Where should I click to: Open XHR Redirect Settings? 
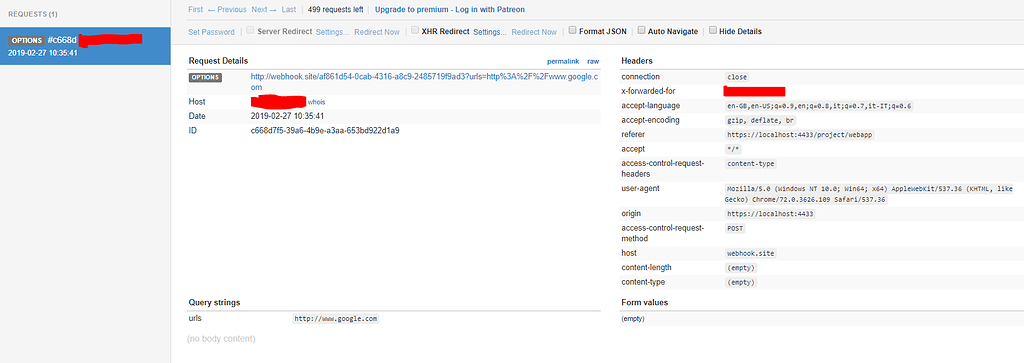point(490,31)
